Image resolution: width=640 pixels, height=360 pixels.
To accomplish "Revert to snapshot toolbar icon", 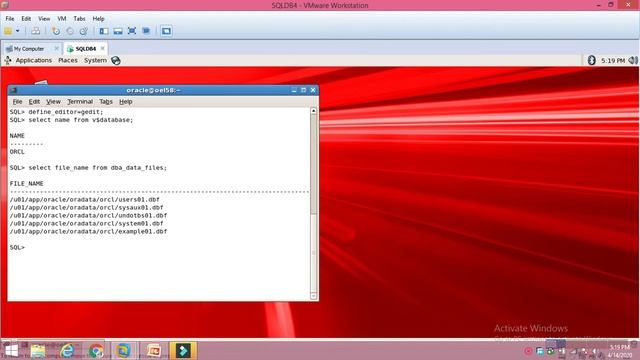I will tap(70, 31).
